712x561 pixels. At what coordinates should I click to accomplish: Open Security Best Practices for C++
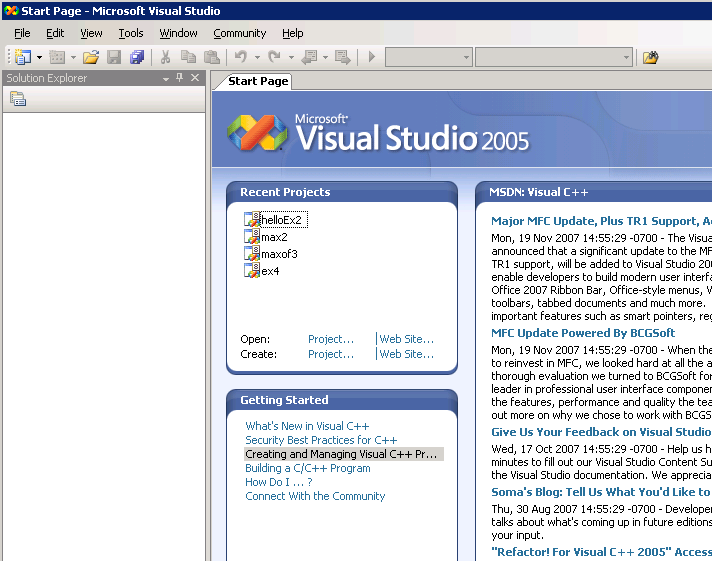[x=321, y=440]
